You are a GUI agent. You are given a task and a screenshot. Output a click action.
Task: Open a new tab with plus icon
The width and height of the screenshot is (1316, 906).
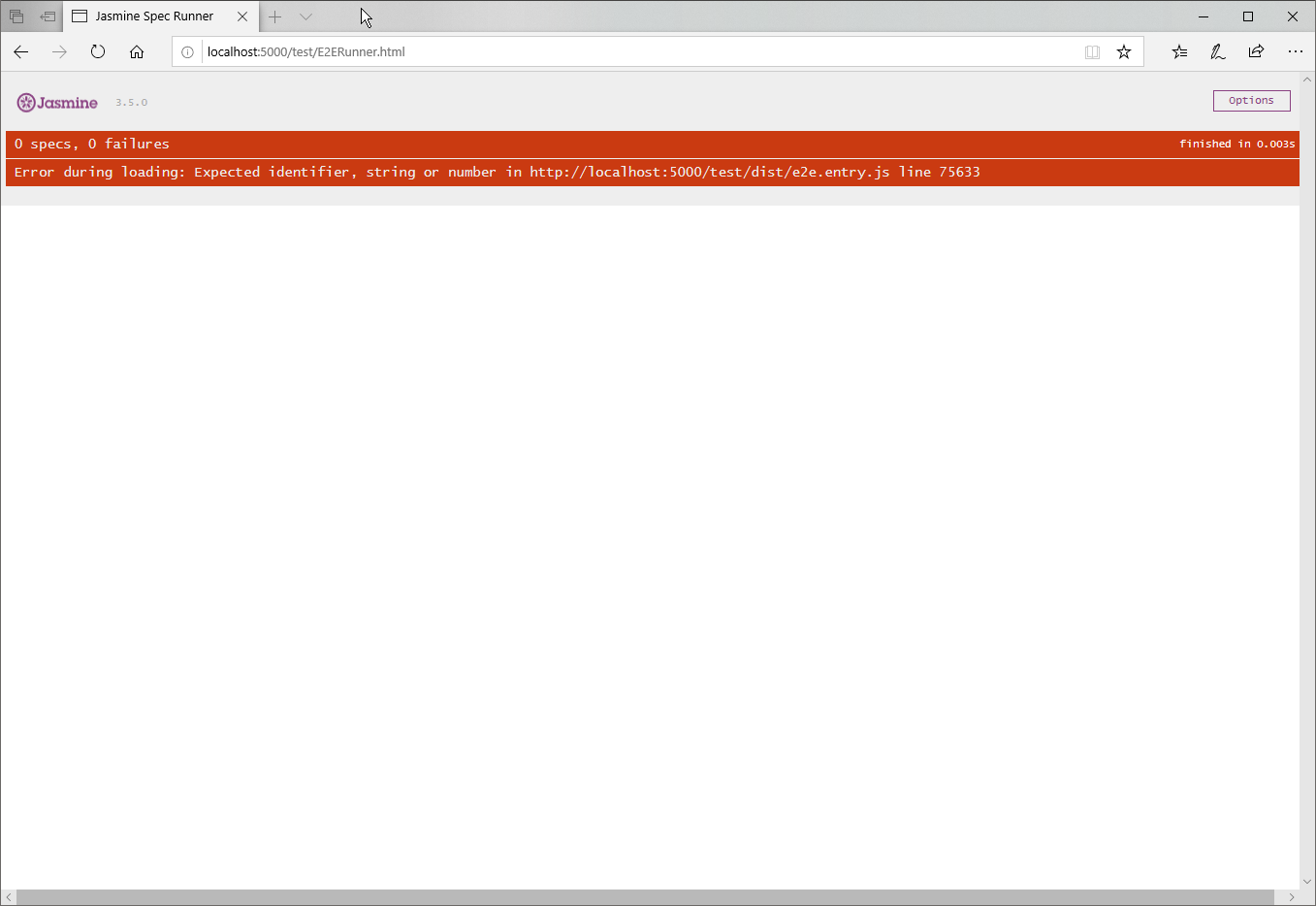click(275, 16)
